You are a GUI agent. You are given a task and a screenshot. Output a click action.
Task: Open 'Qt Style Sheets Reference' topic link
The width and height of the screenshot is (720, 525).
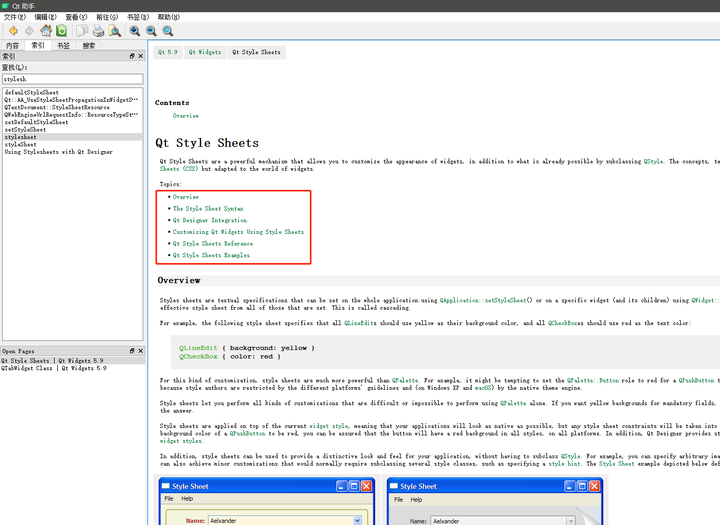pyautogui.click(x=213, y=243)
